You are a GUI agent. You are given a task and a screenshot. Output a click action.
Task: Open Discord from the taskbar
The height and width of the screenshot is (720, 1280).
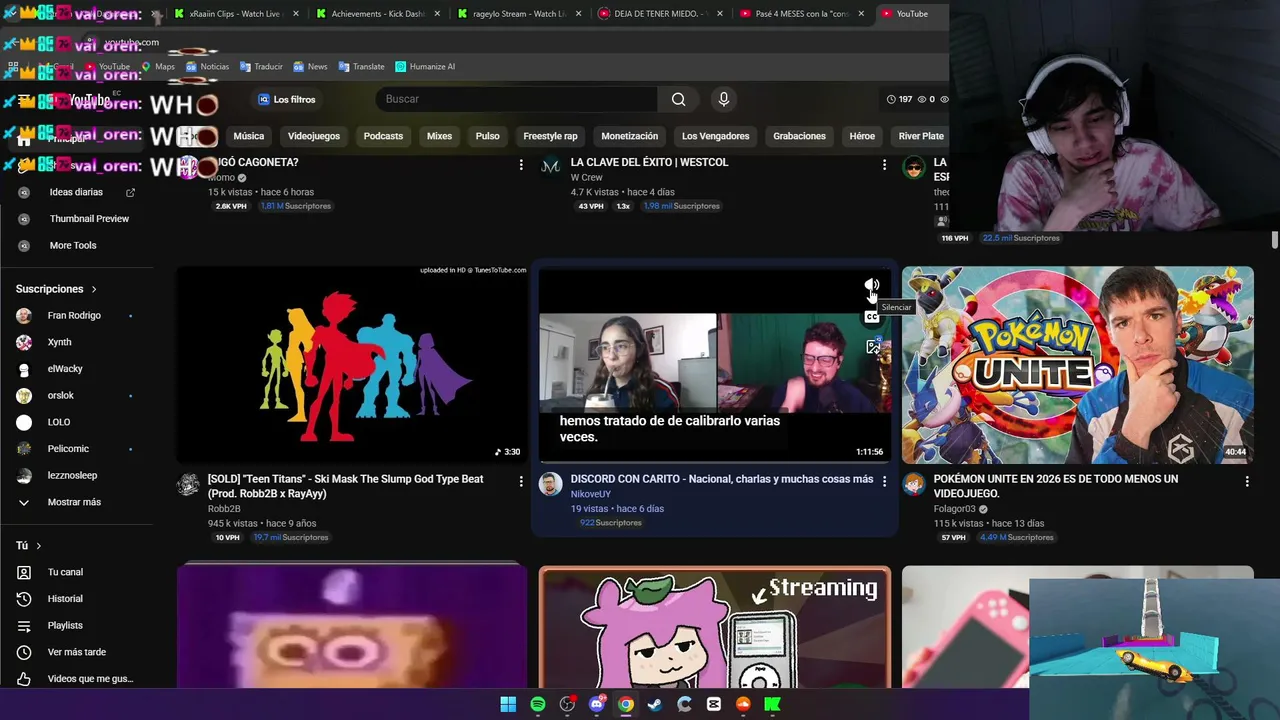(x=597, y=704)
